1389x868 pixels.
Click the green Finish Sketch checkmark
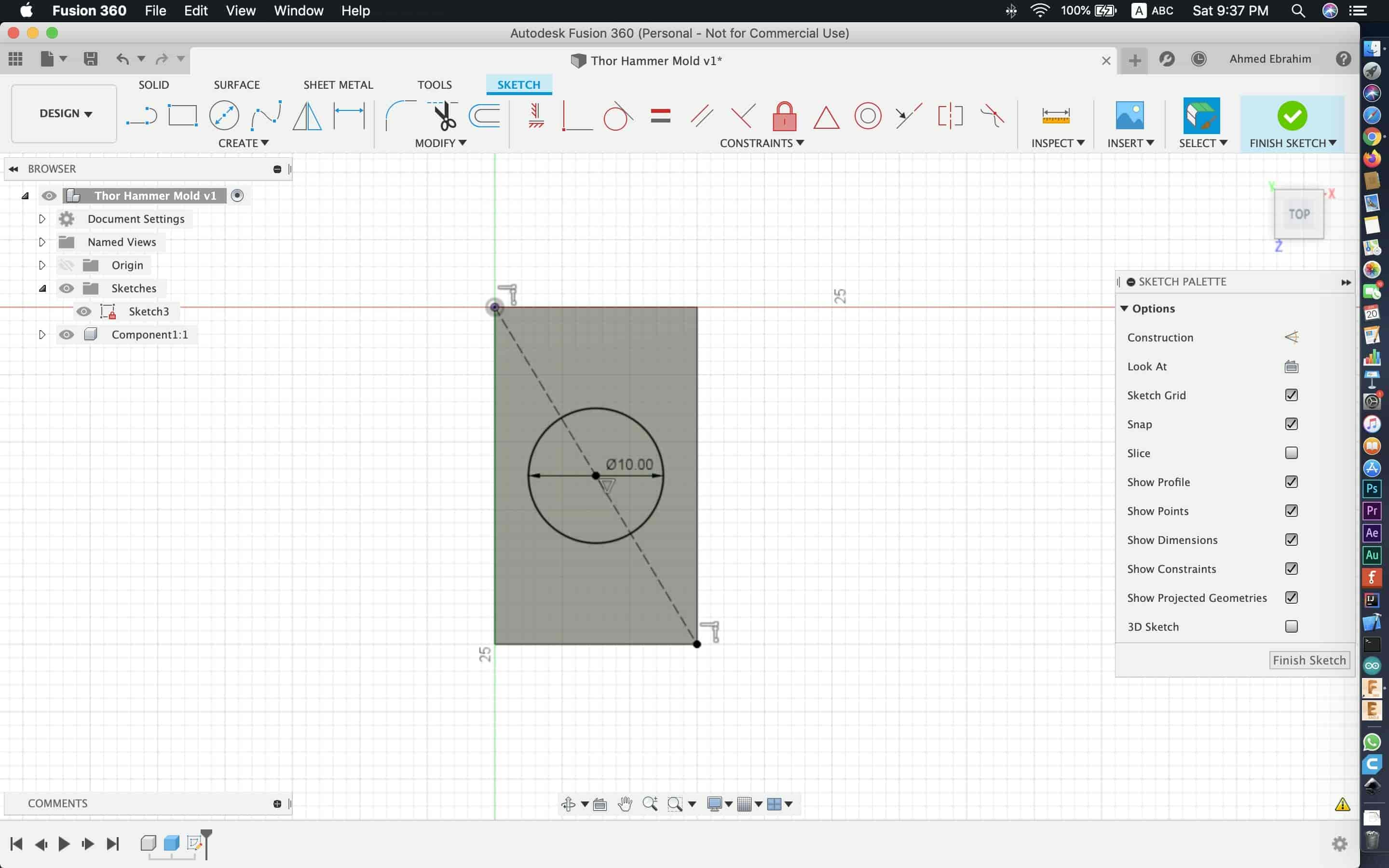click(1292, 115)
